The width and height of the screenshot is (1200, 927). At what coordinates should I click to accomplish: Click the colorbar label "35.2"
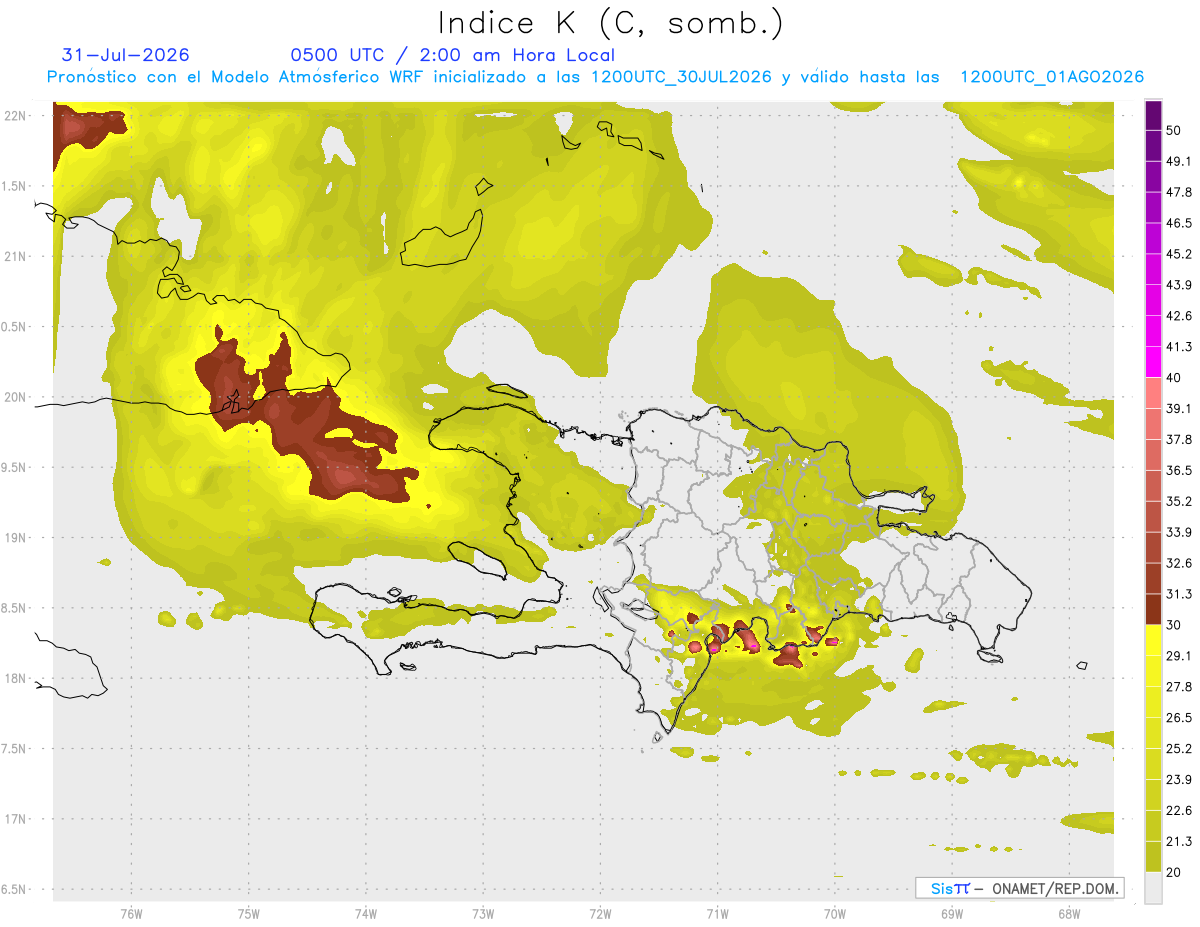[x=1179, y=501]
